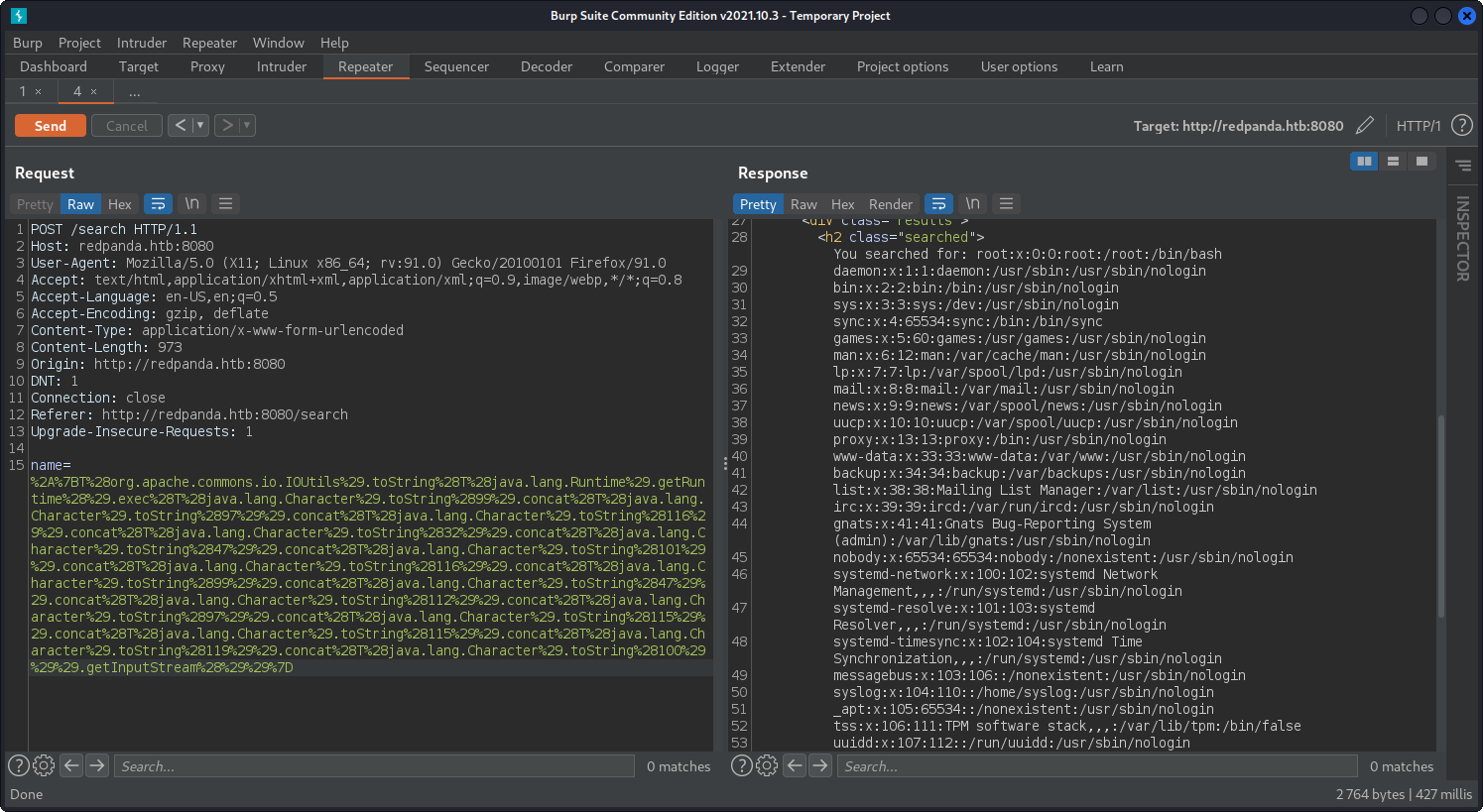Open request message options hamburger menu
This screenshot has height=812, width=1483.
(x=226, y=203)
